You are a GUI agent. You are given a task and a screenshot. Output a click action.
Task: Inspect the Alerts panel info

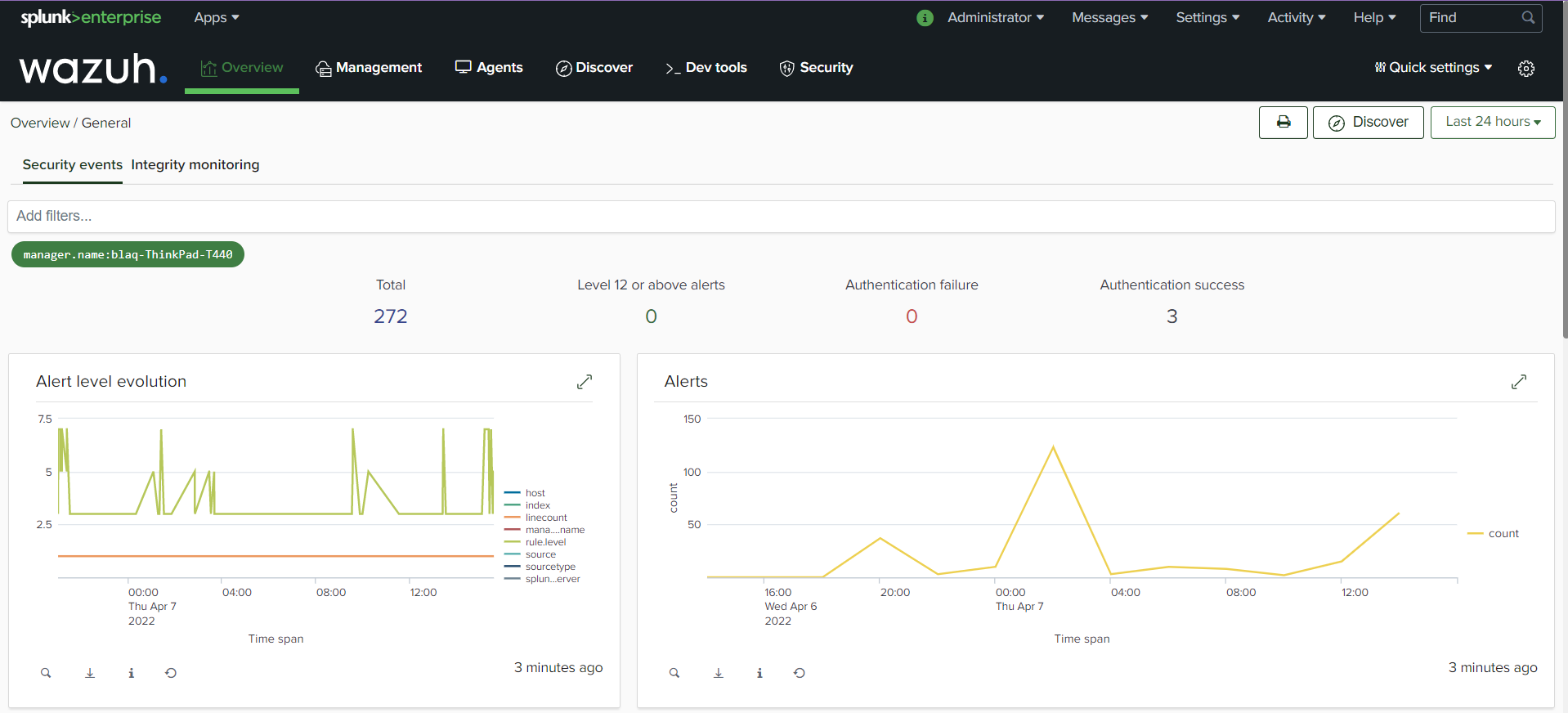[759, 673]
